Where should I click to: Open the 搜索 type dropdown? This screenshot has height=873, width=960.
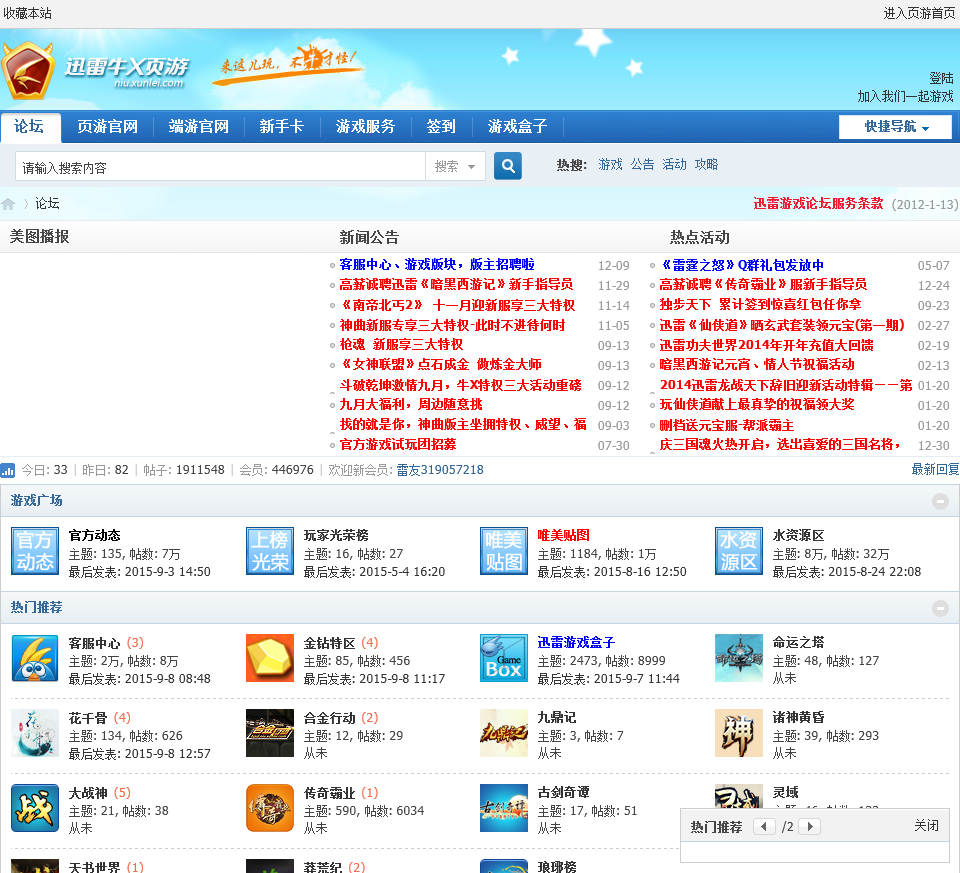(455, 167)
